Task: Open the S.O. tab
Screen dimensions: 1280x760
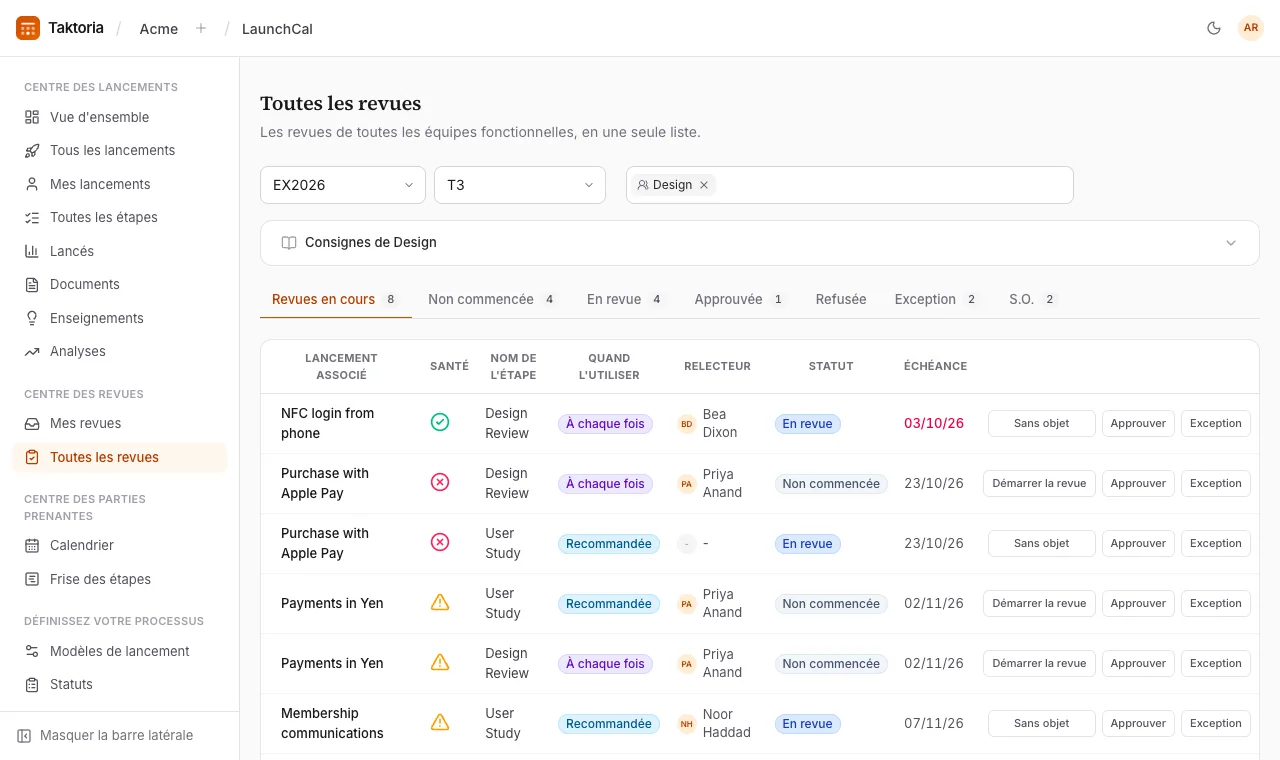Action: click(x=1033, y=299)
